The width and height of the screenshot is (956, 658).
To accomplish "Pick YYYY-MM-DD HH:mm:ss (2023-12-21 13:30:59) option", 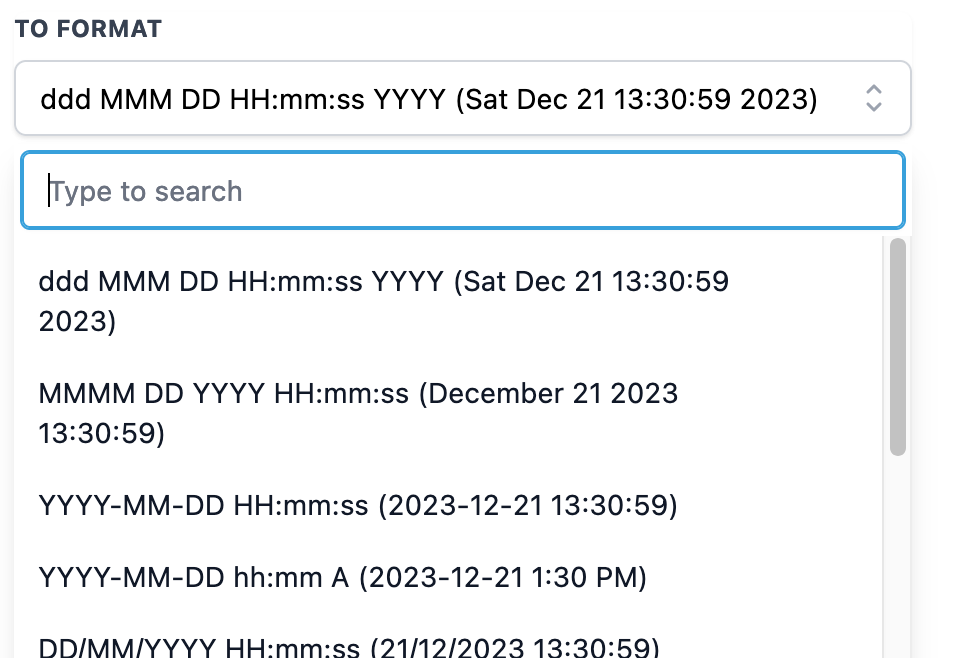I will tap(448, 506).
